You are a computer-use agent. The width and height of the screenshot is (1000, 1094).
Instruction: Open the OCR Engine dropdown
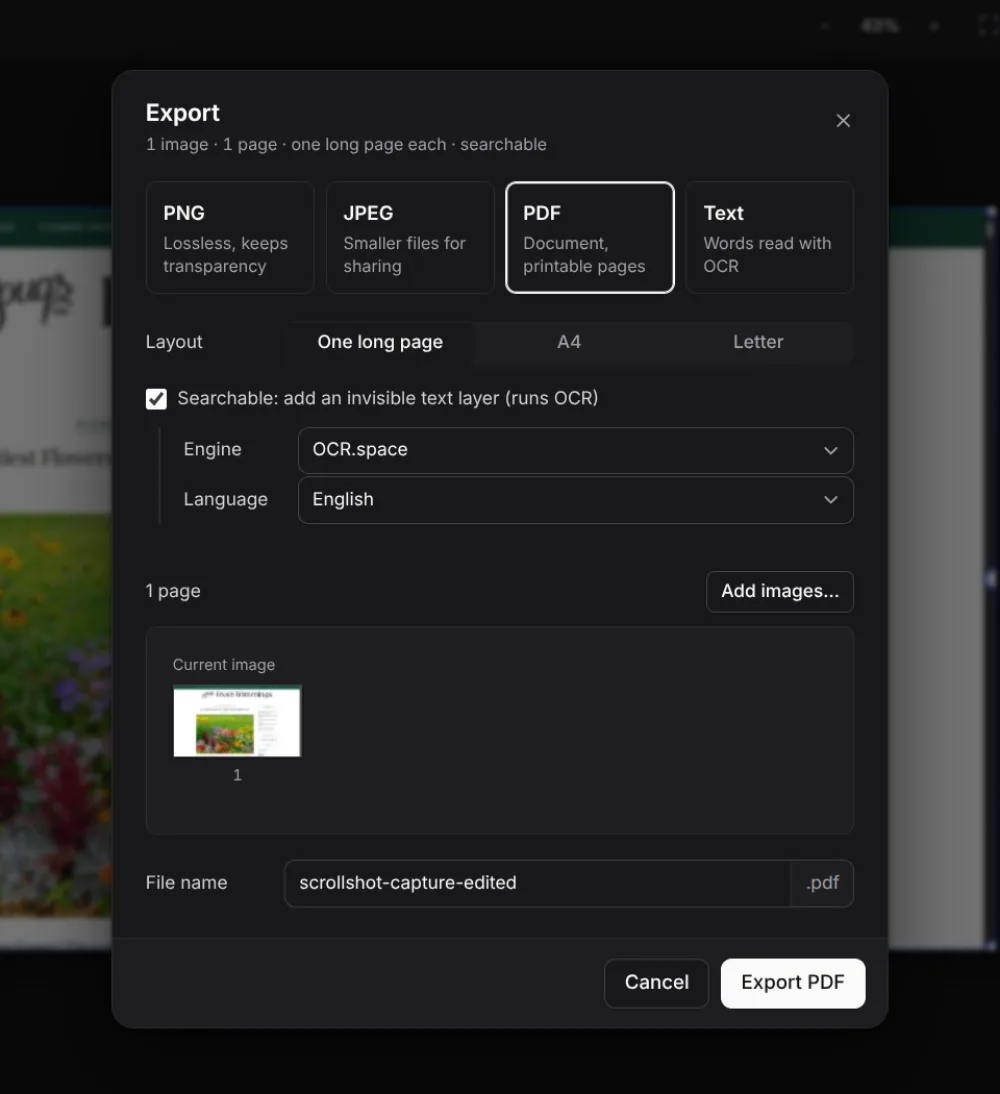[576, 450]
